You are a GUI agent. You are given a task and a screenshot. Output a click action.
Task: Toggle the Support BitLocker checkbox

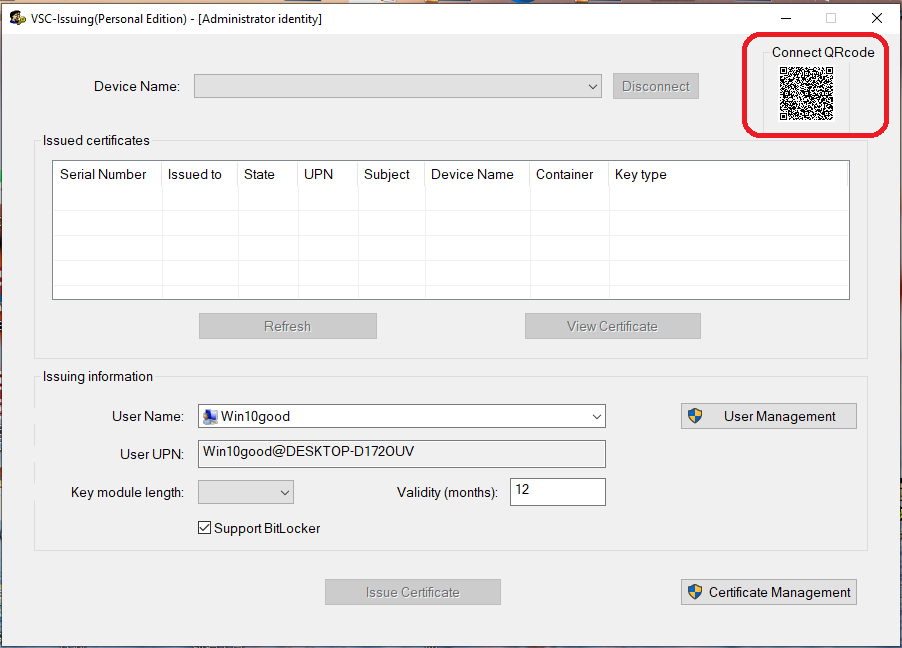(x=205, y=528)
